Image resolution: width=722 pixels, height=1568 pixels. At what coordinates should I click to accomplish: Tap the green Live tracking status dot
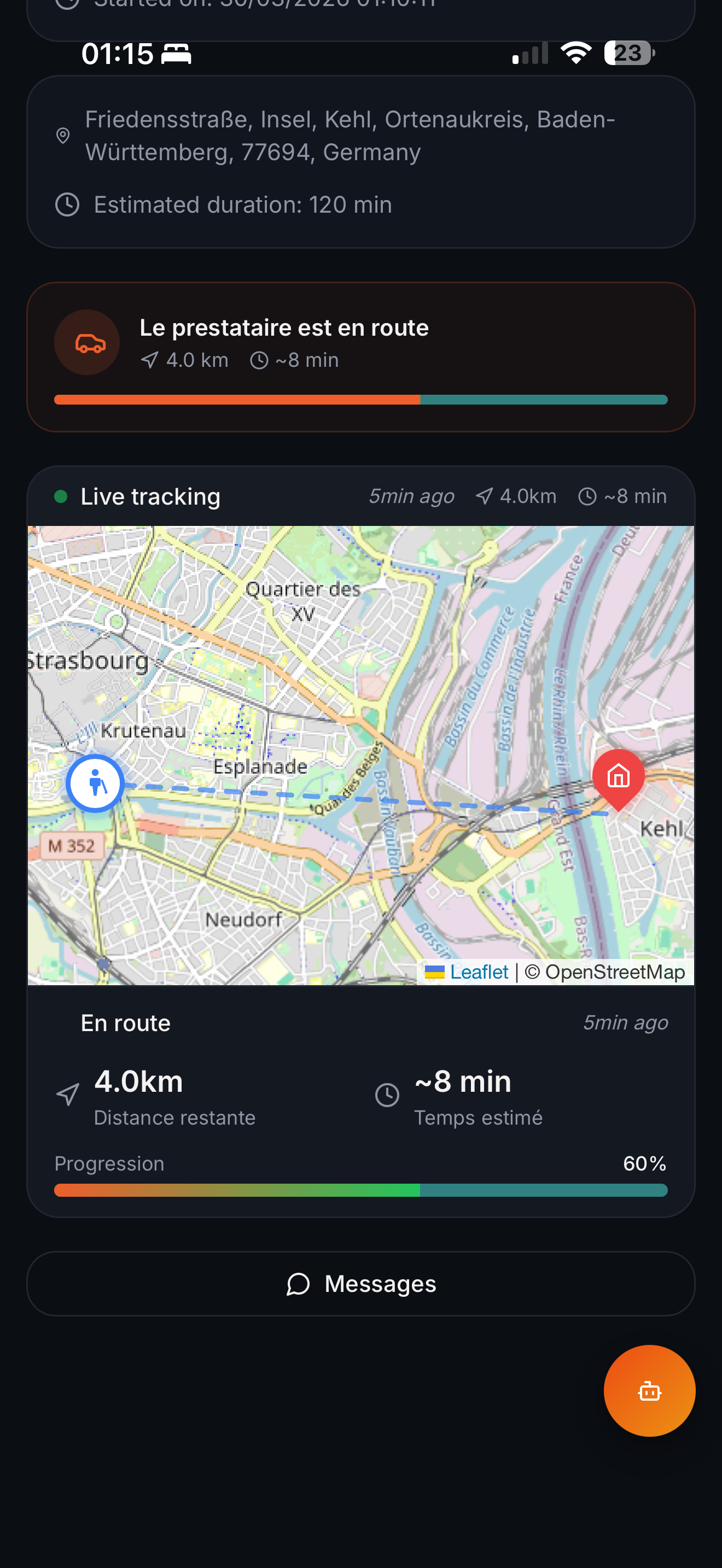click(61, 496)
